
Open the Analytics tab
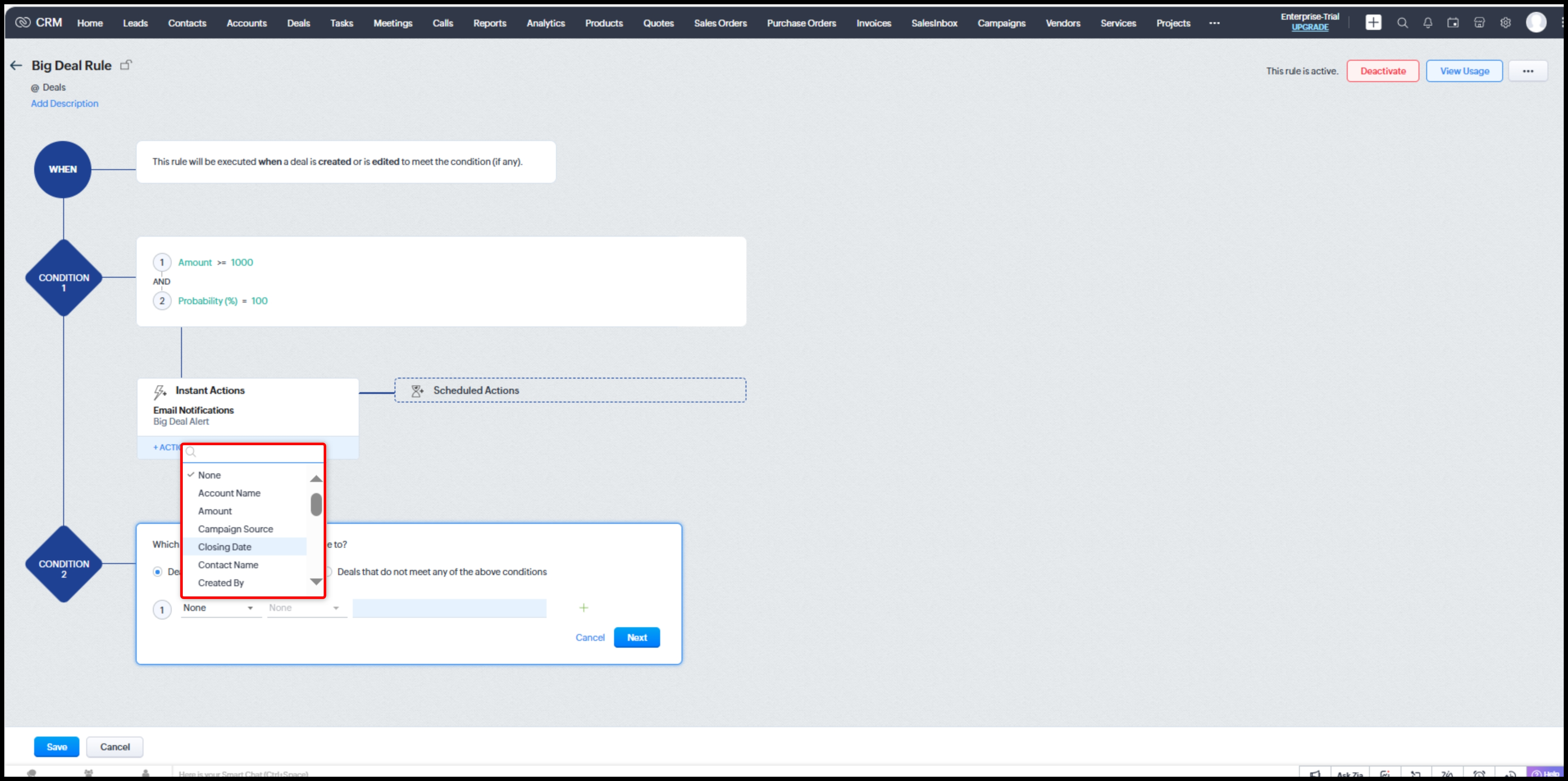pyautogui.click(x=545, y=23)
